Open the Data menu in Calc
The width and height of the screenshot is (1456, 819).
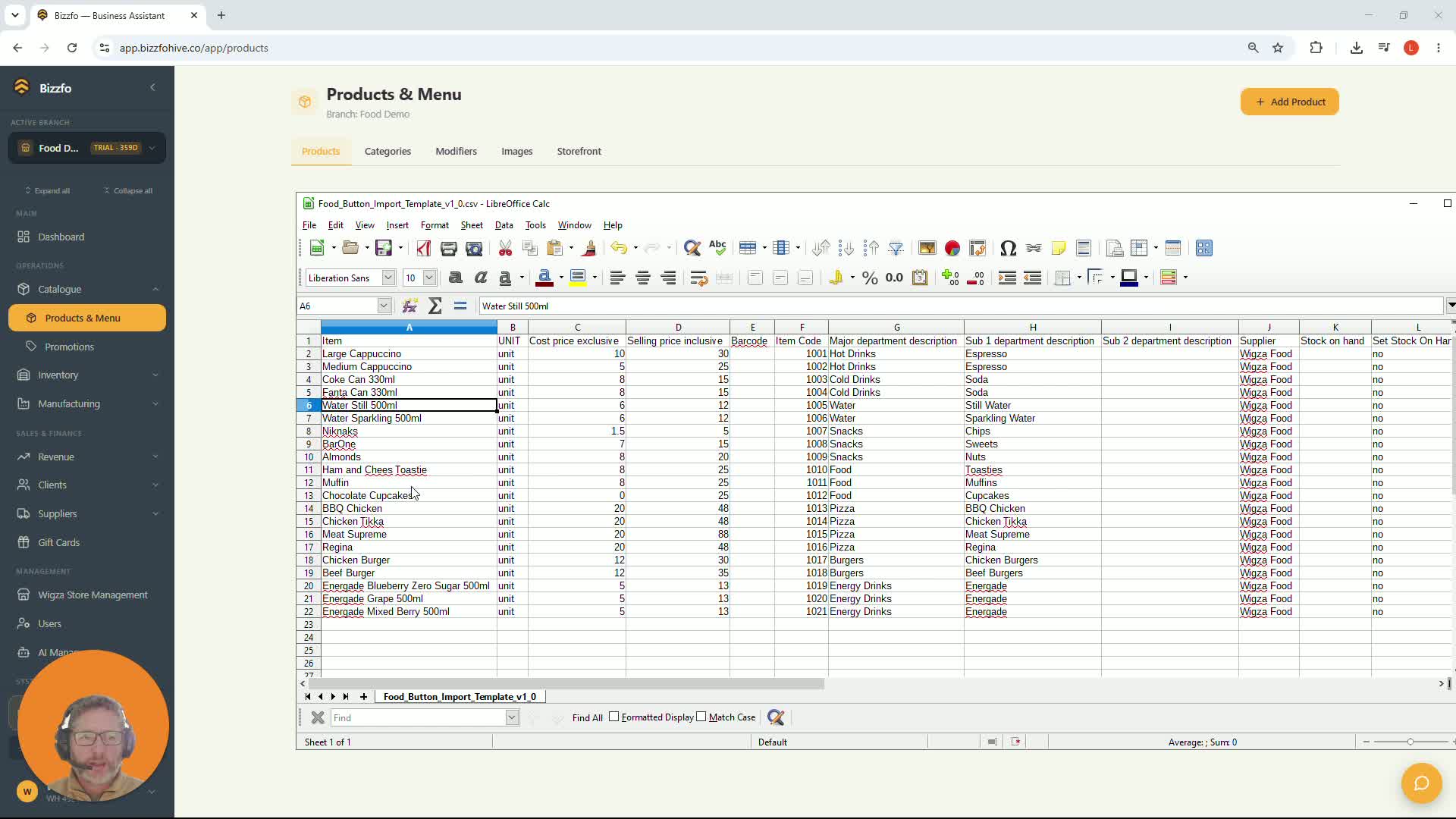click(504, 225)
